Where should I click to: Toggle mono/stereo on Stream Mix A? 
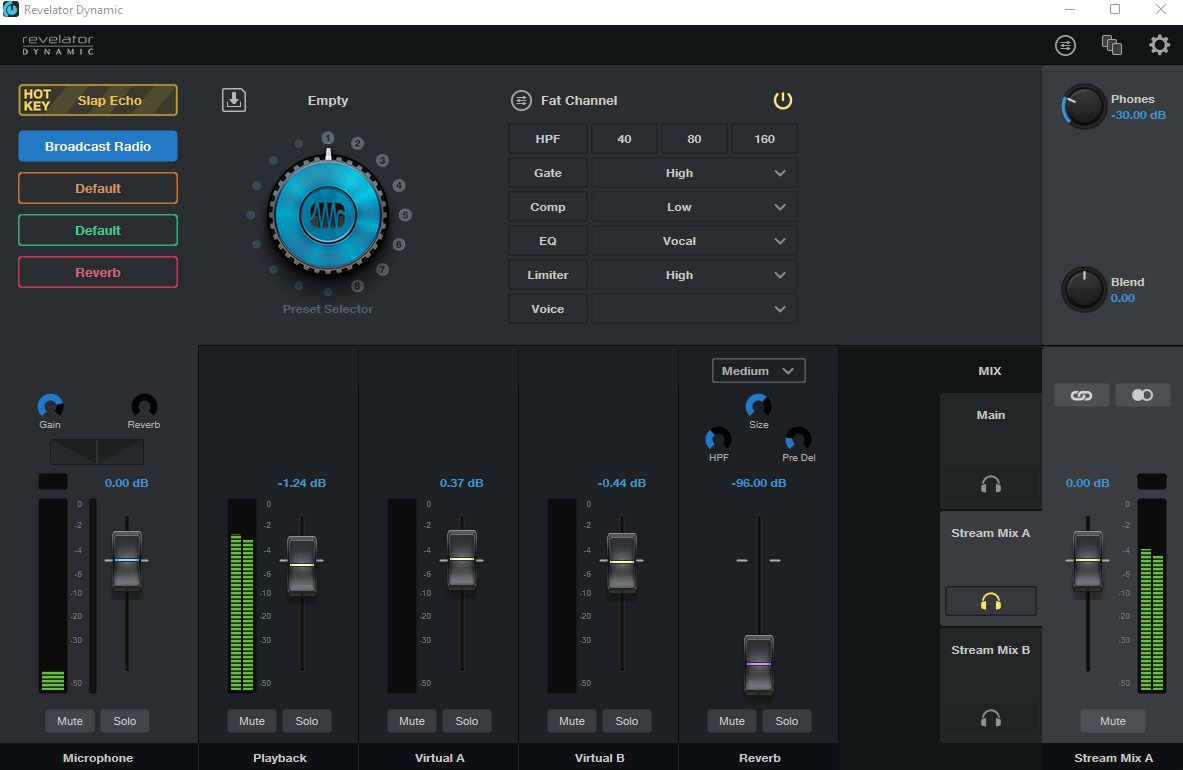pos(1142,394)
